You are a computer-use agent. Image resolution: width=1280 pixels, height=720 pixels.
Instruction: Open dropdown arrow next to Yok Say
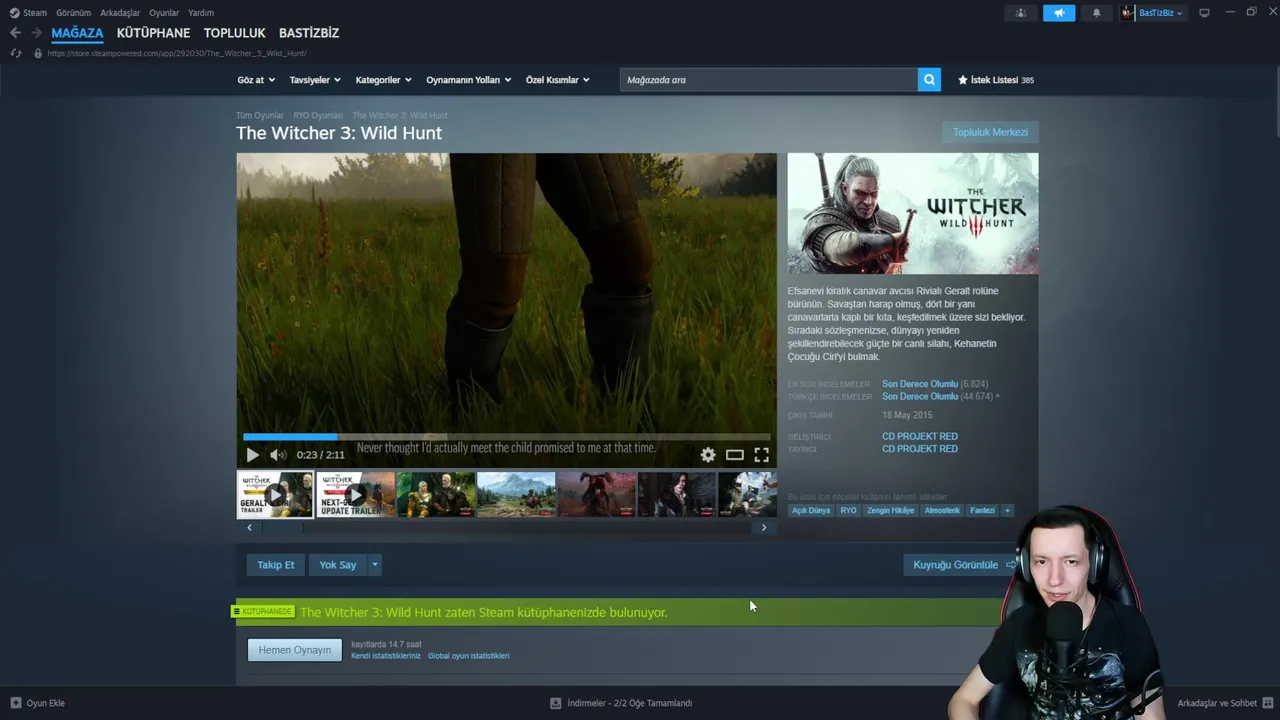pos(375,565)
